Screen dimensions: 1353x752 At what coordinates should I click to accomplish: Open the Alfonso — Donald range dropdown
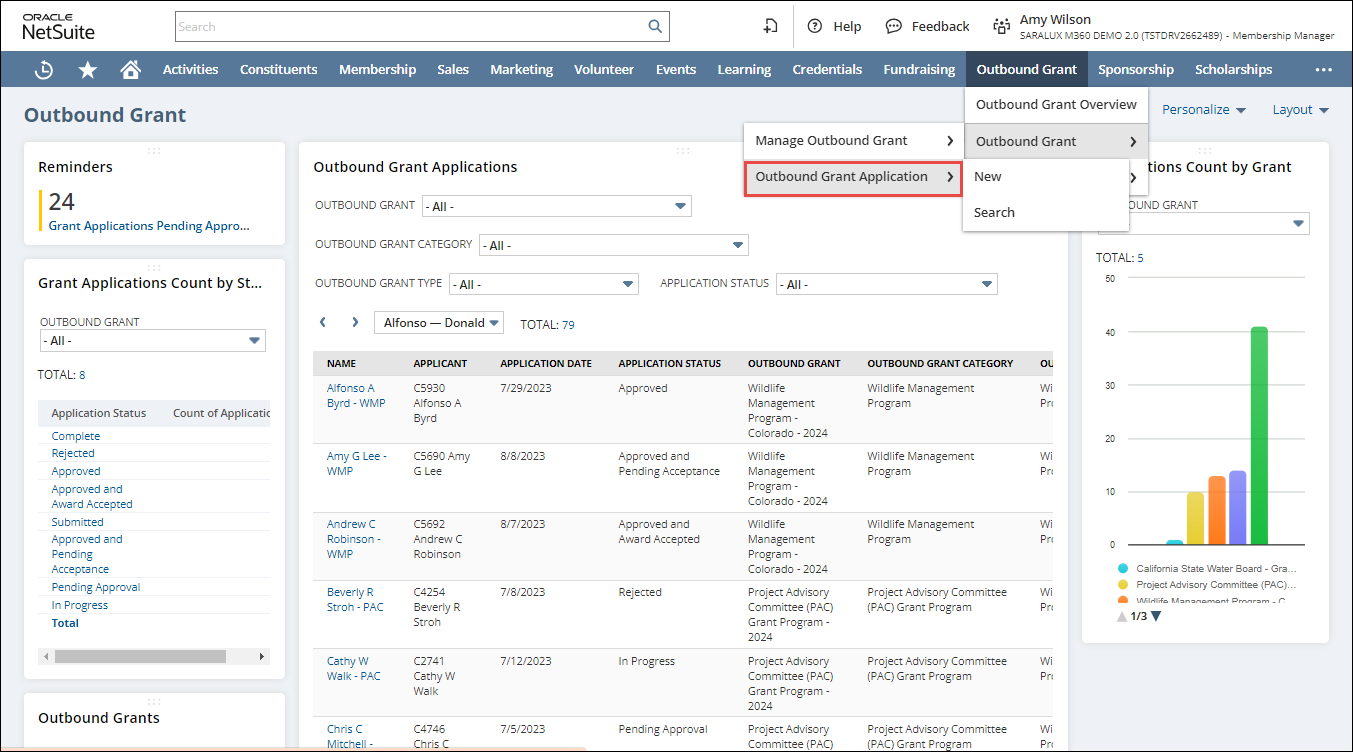pyautogui.click(x=438, y=323)
